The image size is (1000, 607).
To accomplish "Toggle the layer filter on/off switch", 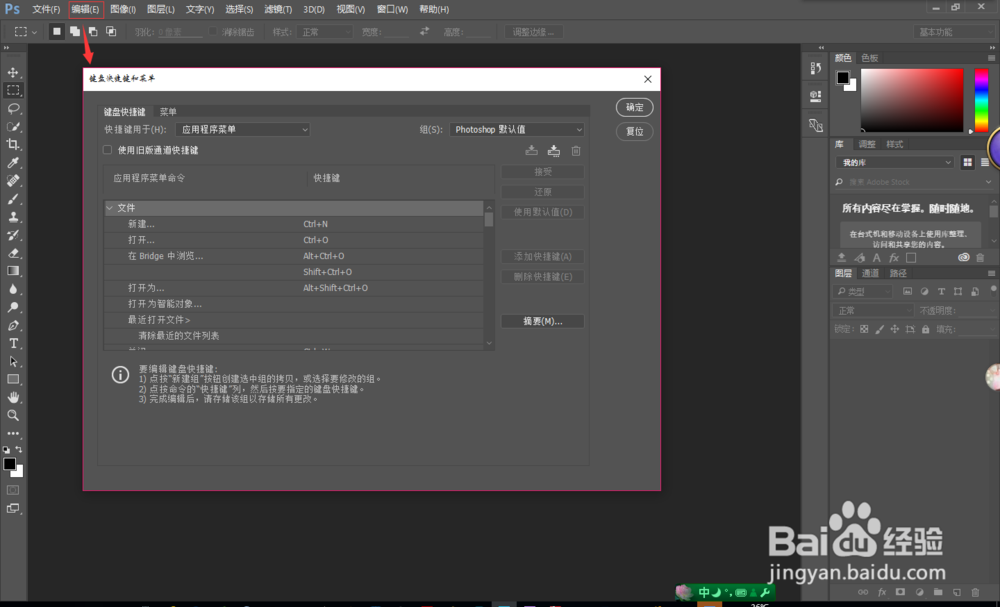I will (x=993, y=290).
